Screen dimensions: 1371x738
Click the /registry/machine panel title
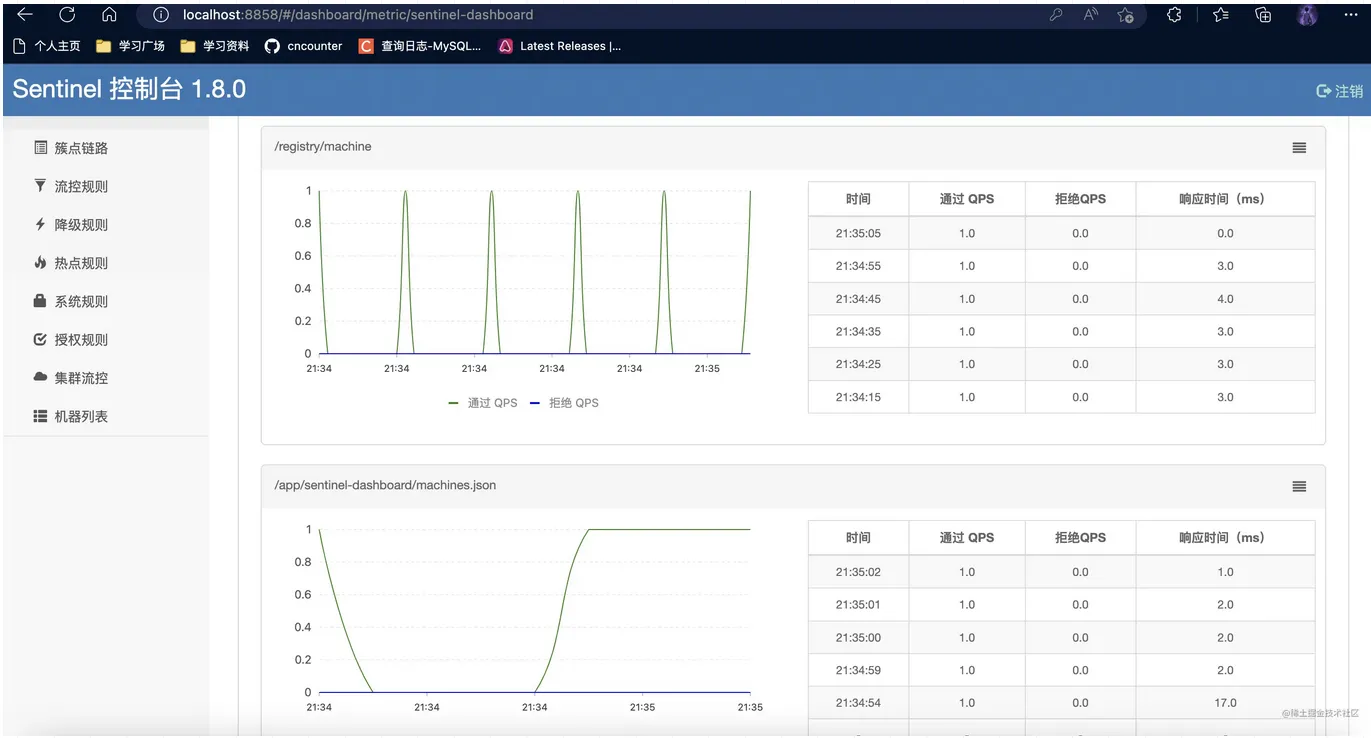pyautogui.click(x=323, y=147)
